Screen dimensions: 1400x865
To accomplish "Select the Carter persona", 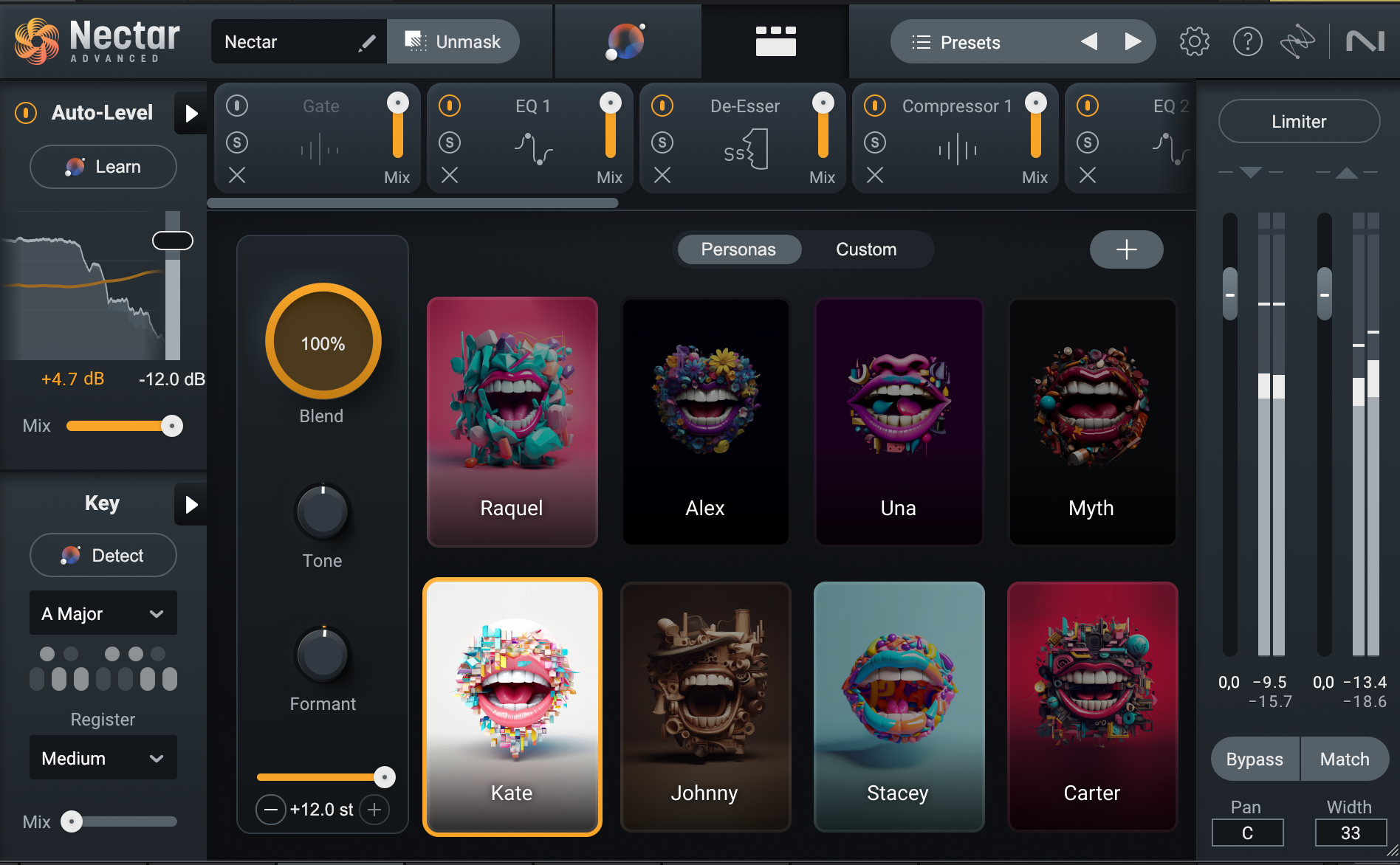I will 1092,706.
